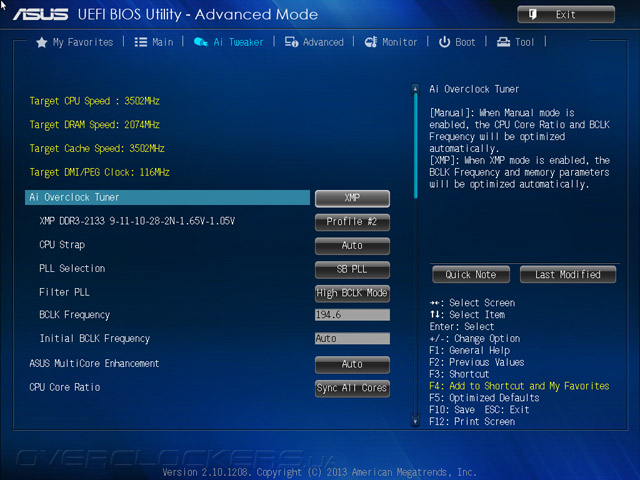Click the Ai Overclock Tuner help heading
Screen dimensions: 640x480
pos(474,89)
